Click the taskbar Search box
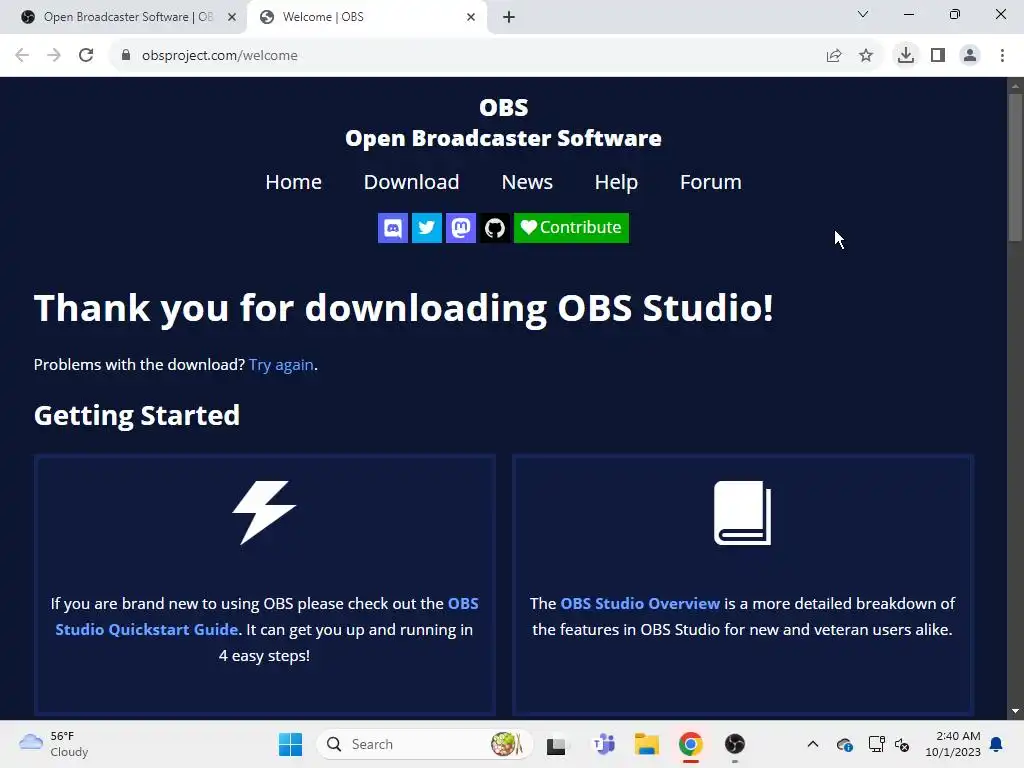Screen dimensions: 1024x768 point(425,744)
